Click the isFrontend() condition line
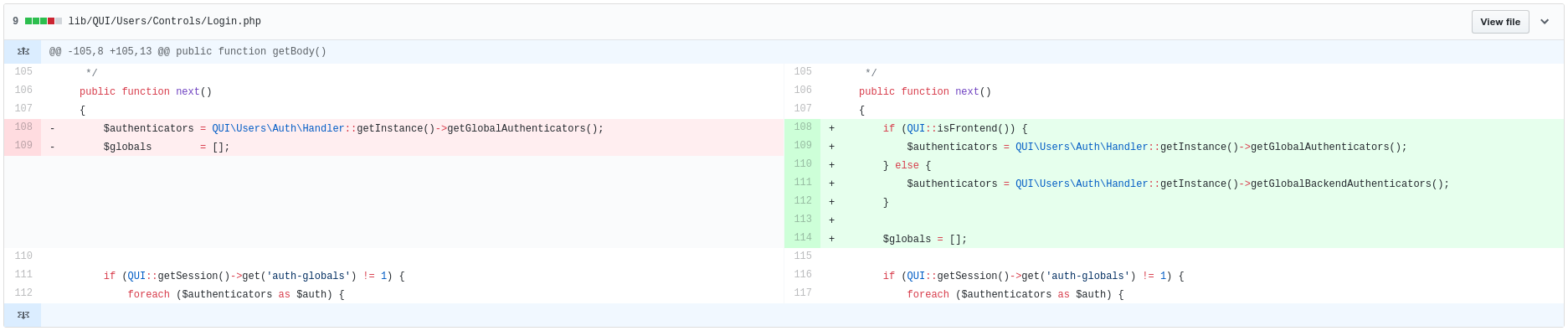1568x331 pixels. tap(954, 129)
